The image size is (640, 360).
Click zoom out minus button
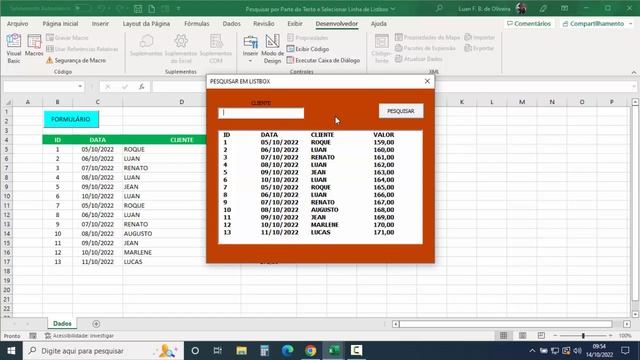click(x=555, y=336)
